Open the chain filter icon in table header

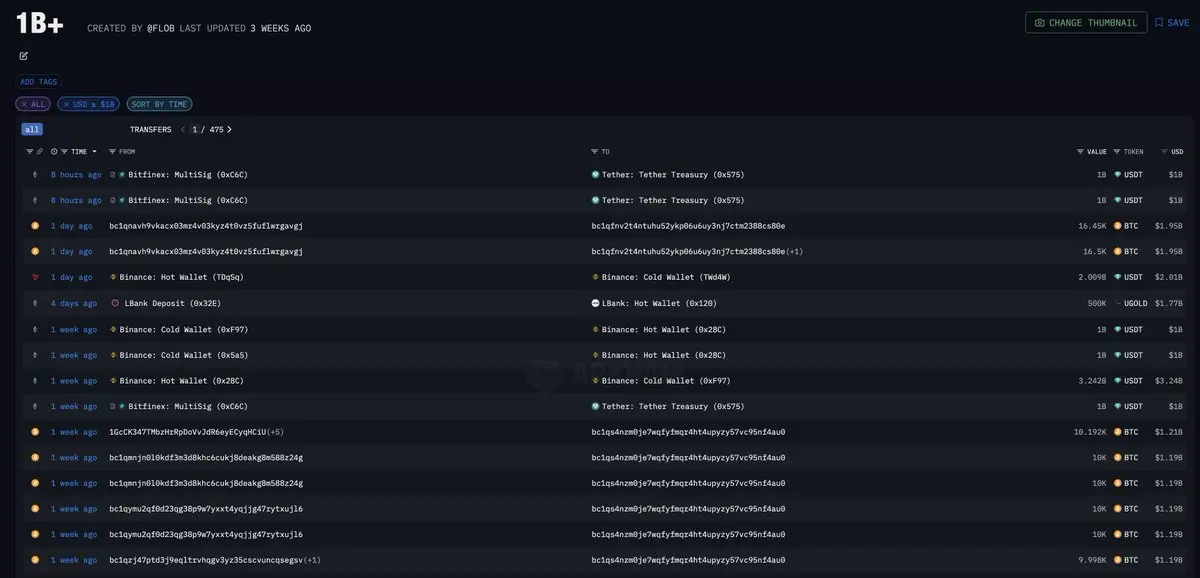coord(29,152)
